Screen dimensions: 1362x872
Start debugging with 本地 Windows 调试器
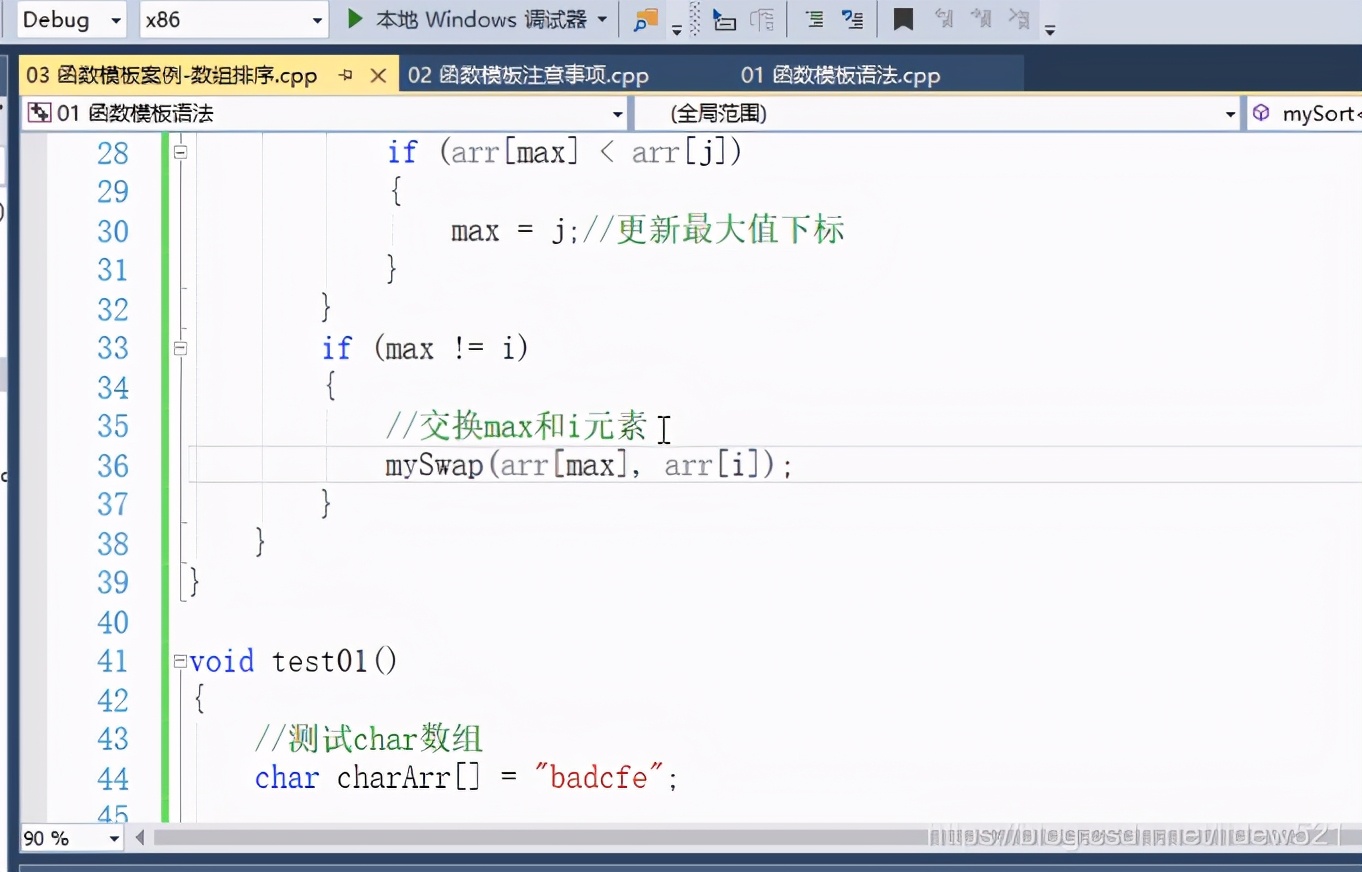pos(475,18)
